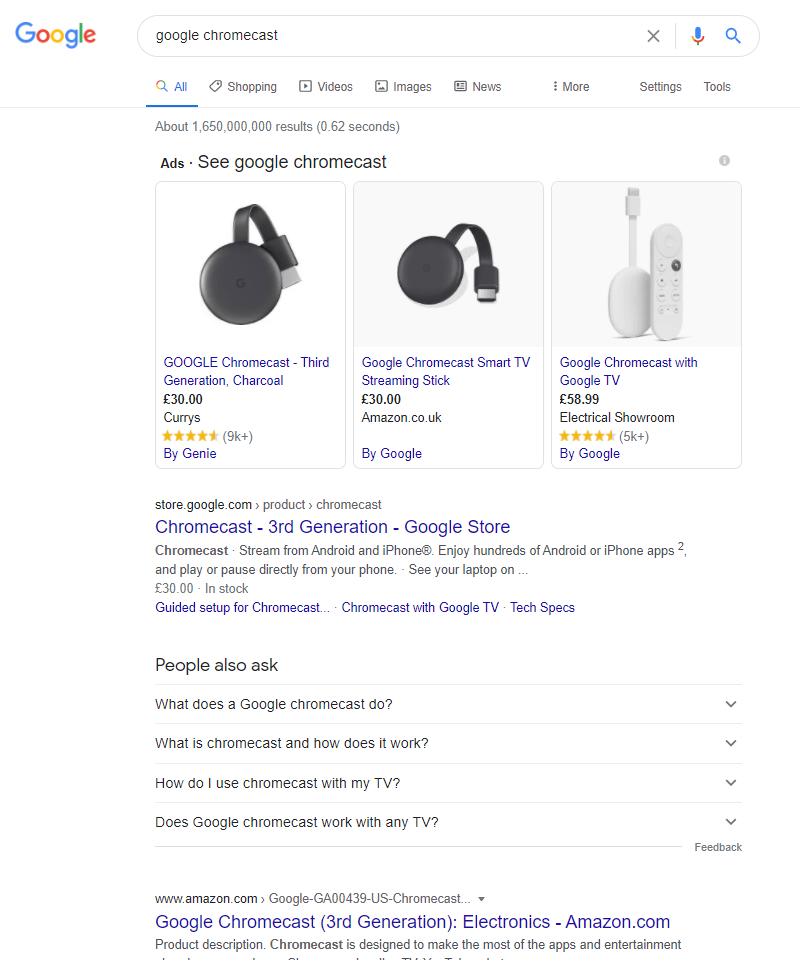Screen dimensions: 800x960
Task: Click into the search input field
Action: click(390, 36)
